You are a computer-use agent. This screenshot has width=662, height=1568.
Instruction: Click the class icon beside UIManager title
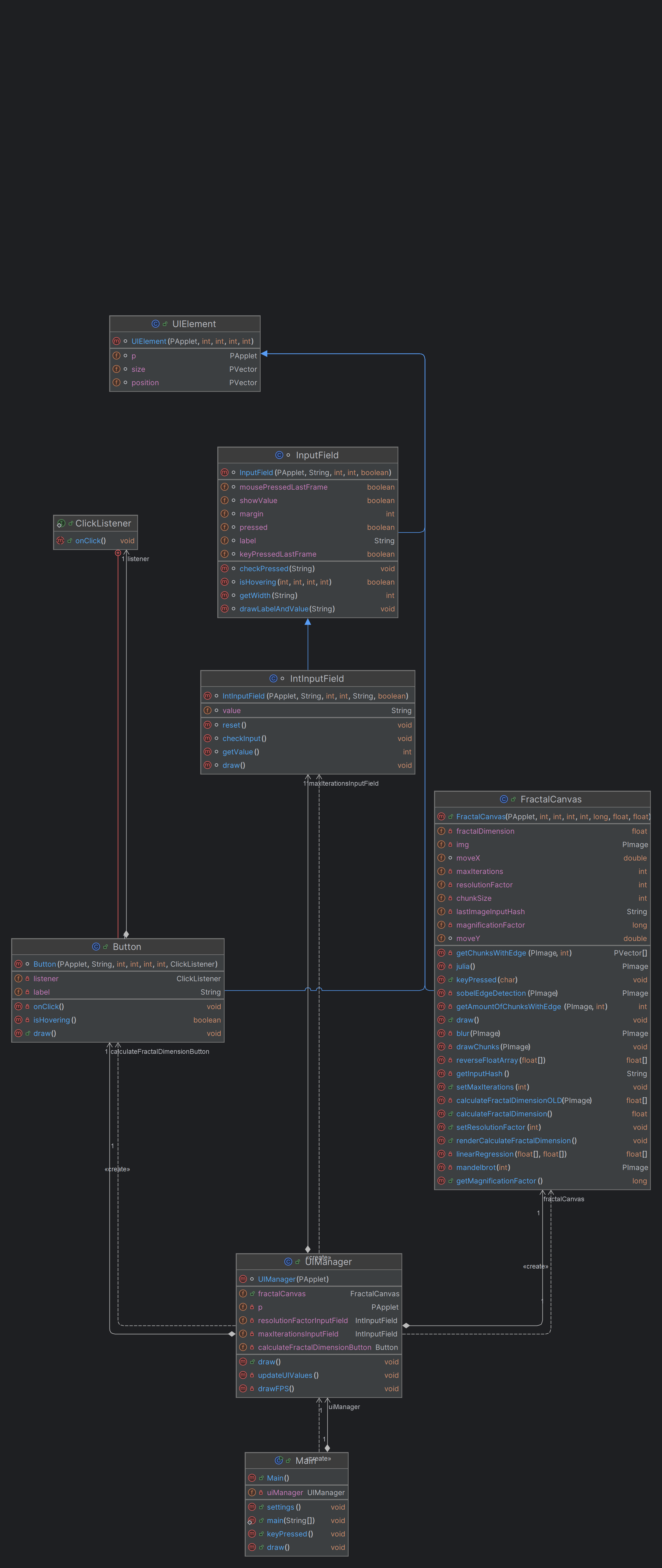(x=288, y=1262)
